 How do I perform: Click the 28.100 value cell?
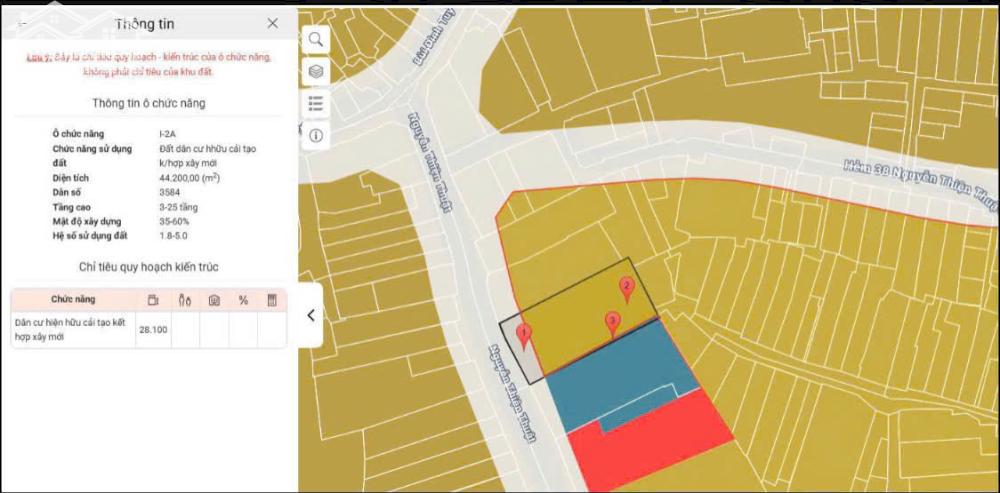[x=153, y=330]
